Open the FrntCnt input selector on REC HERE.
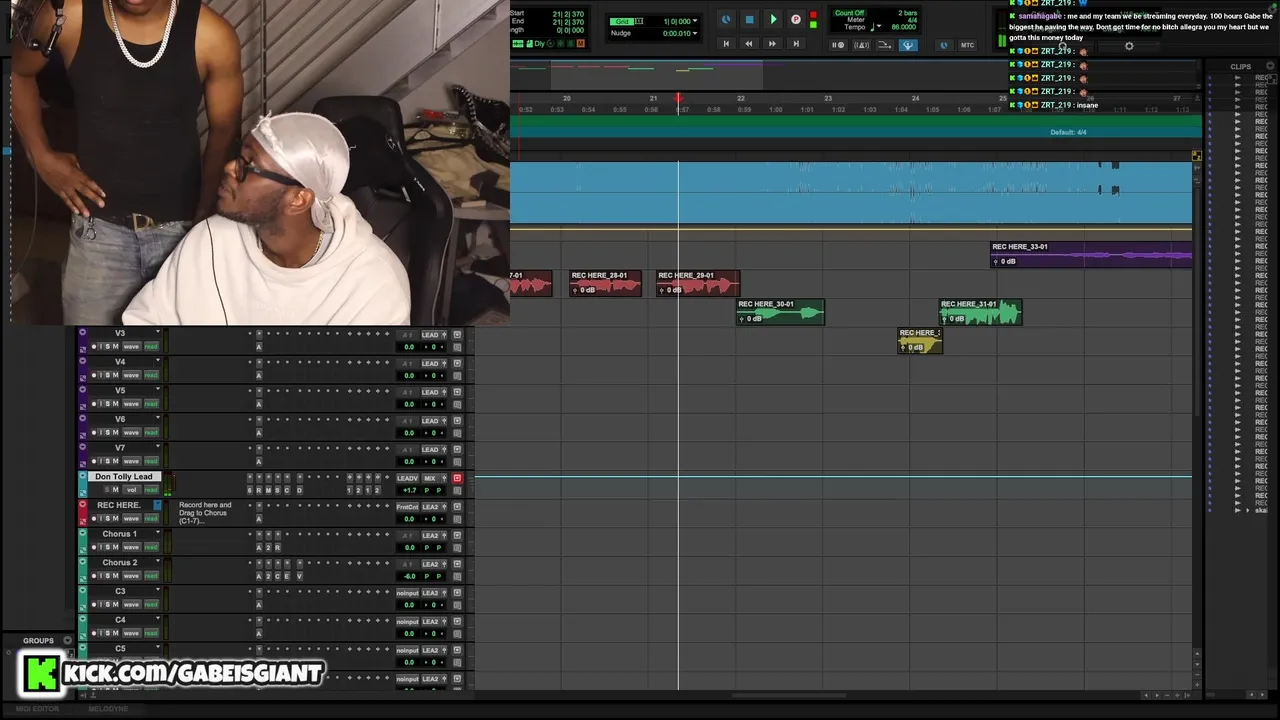This screenshot has width=1280, height=720. 407,507
